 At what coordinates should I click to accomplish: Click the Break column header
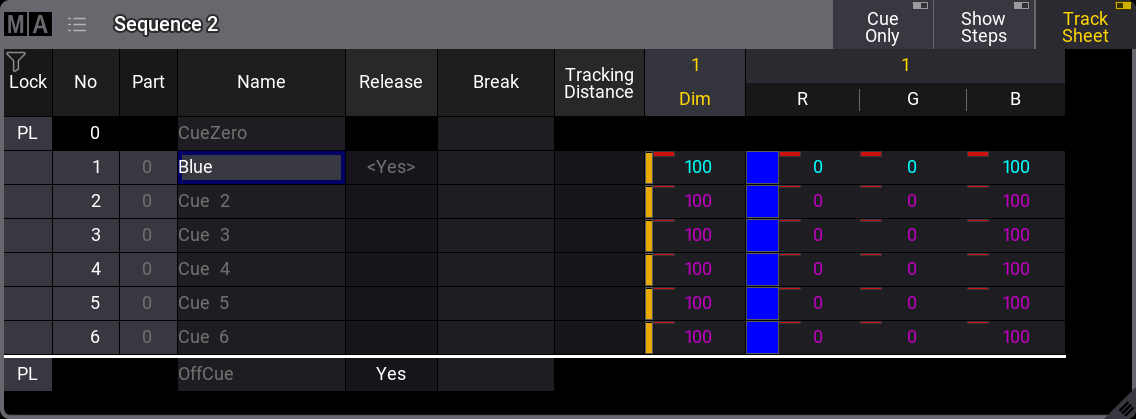(495, 82)
